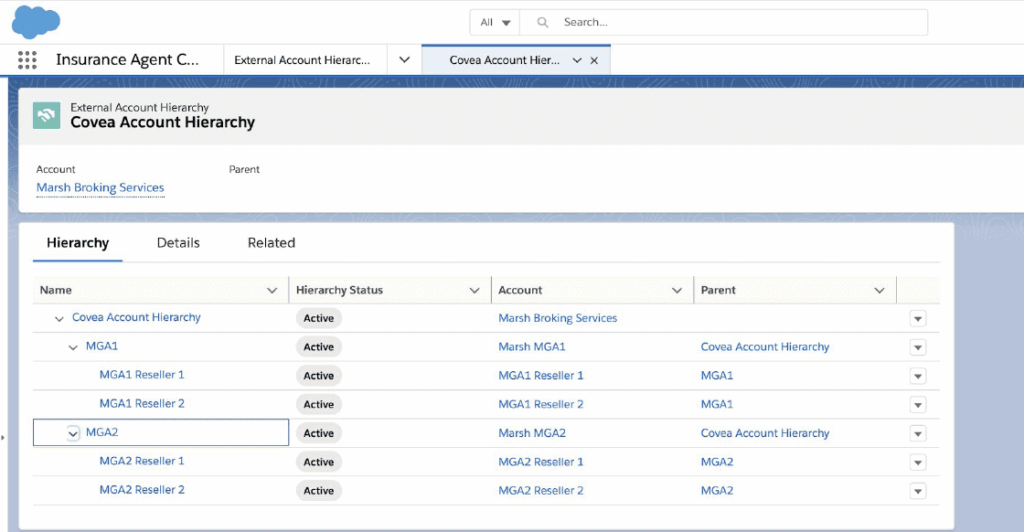Open the Hierarchy Status column header menu
The height and width of the screenshot is (532, 1024).
[x=475, y=290]
